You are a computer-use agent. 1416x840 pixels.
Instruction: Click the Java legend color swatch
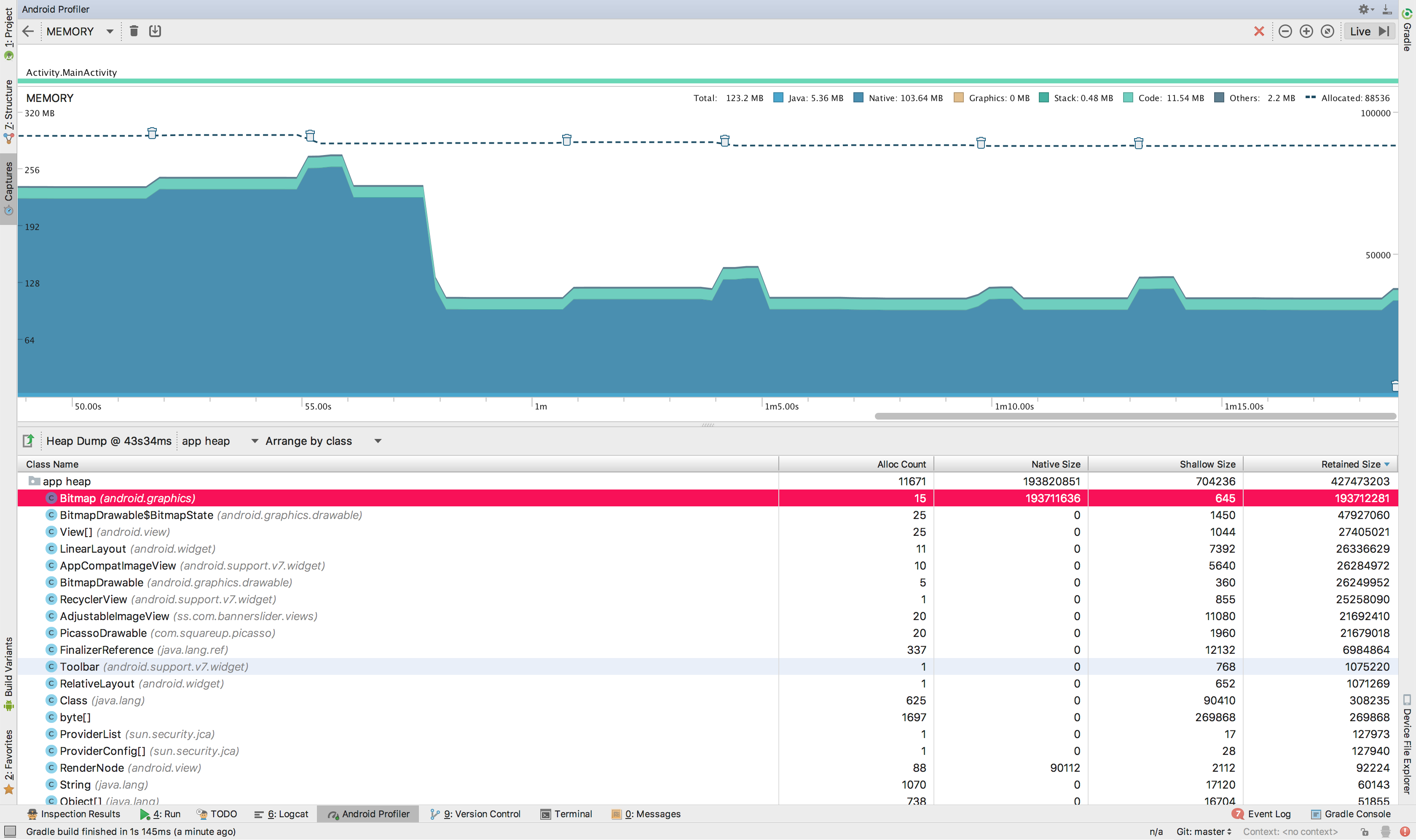[x=778, y=98]
